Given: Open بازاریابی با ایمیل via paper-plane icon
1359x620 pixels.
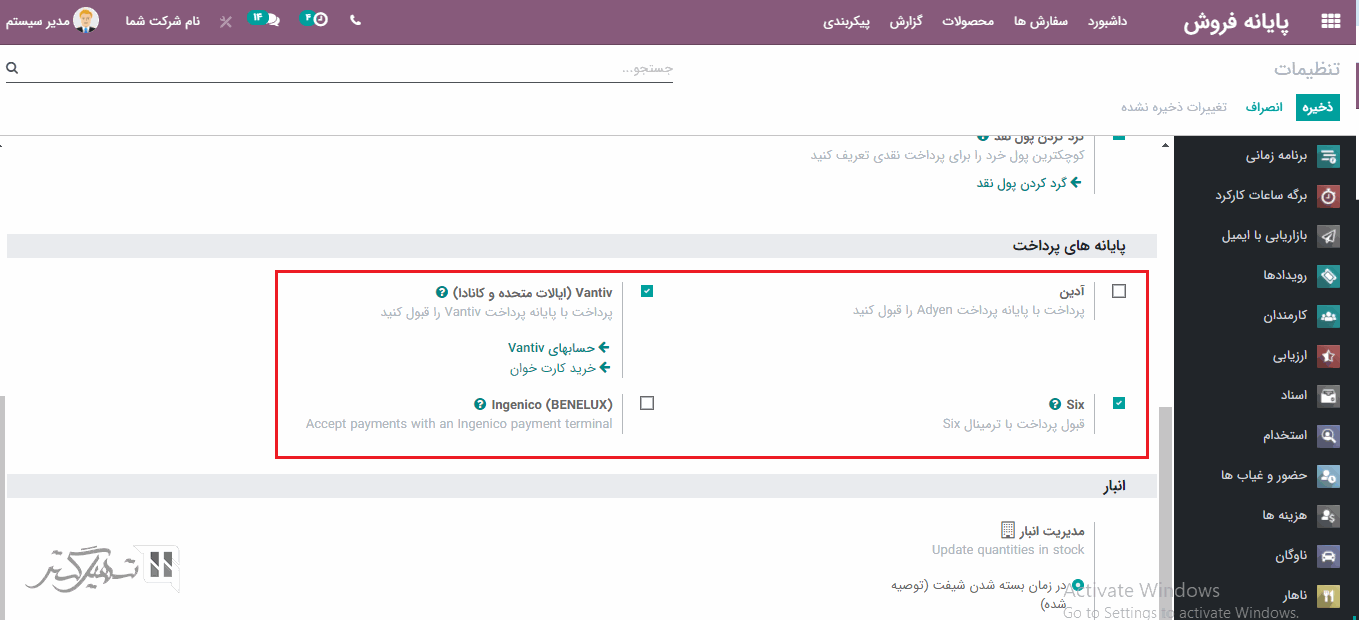Looking at the screenshot, I should [x=1328, y=236].
